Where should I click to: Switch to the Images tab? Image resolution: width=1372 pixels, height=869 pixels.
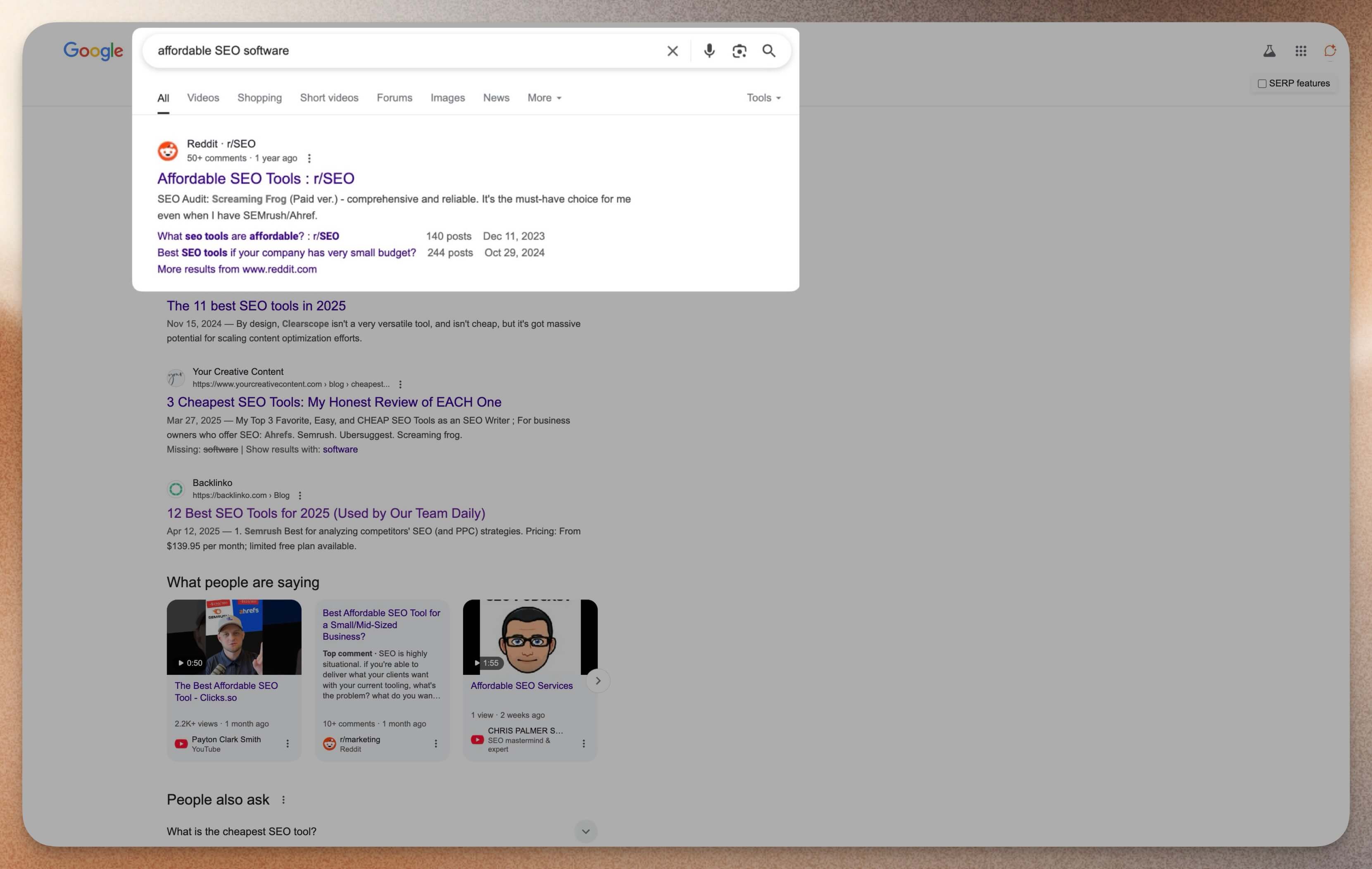tap(447, 98)
